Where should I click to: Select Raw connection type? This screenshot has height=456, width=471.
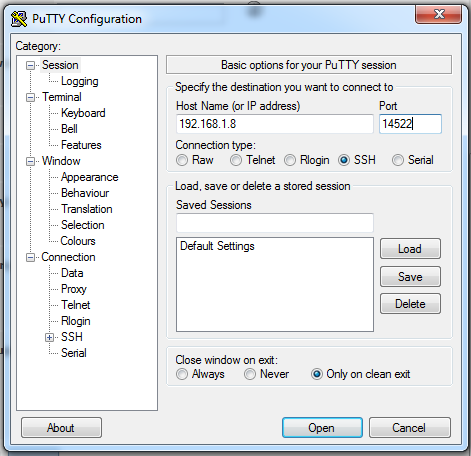[182, 160]
